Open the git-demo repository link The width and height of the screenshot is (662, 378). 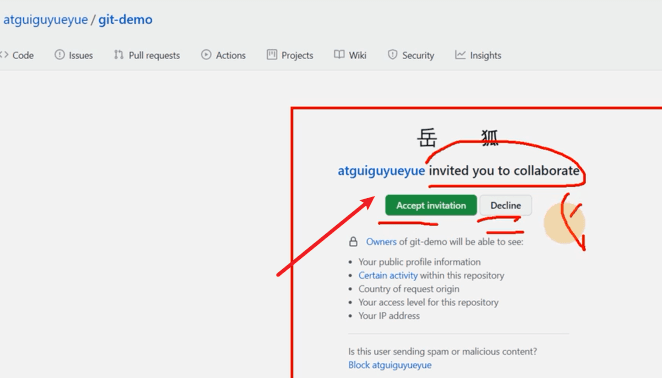coord(125,19)
